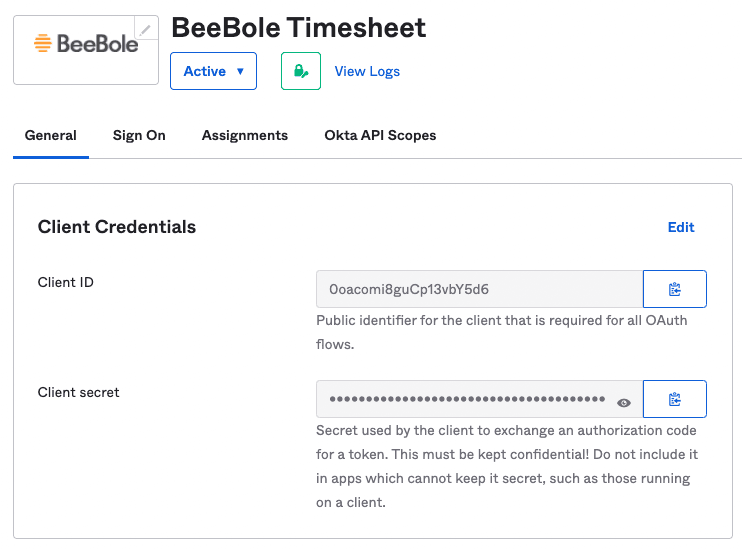Image resolution: width=742 pixels, height=549 pixels.
Task: Click the pencil icon to edit the app logo
Action: tap(147, 29)
